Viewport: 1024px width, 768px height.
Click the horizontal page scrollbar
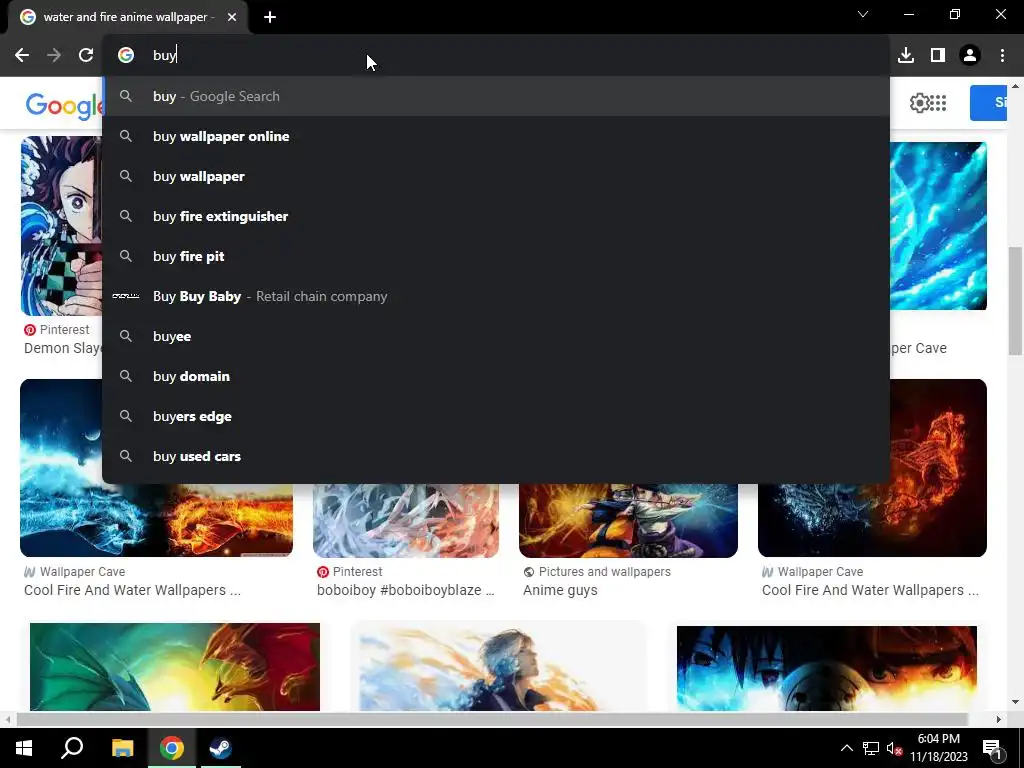coord(491,719)
